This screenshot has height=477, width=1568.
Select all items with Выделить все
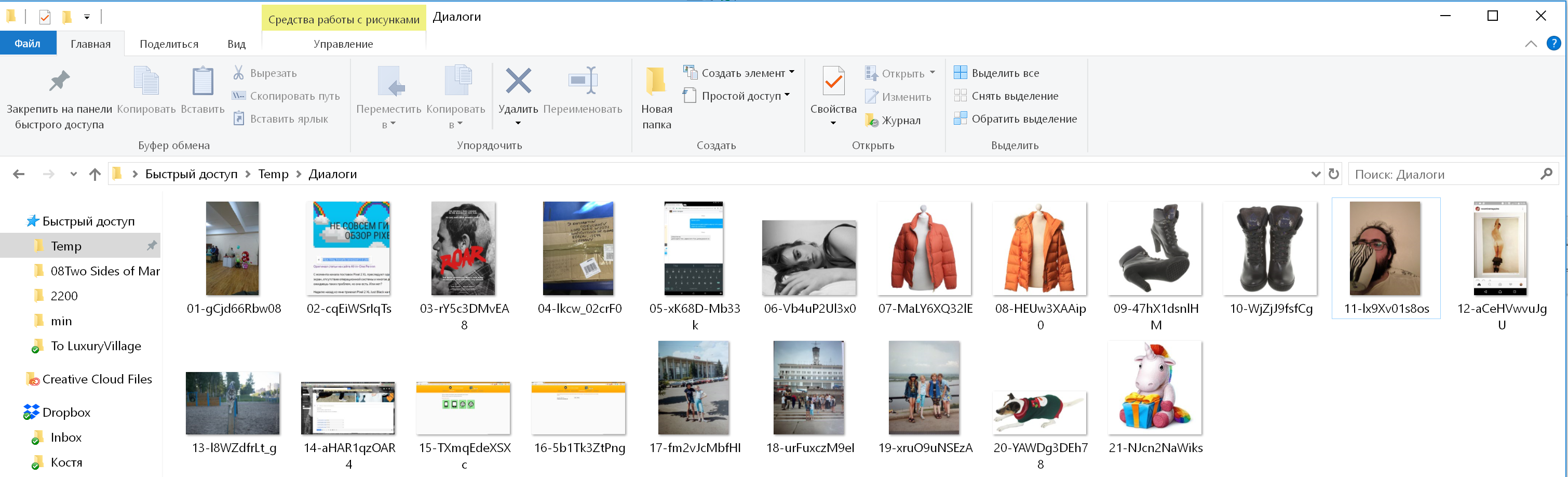click(x=997, y=73)
